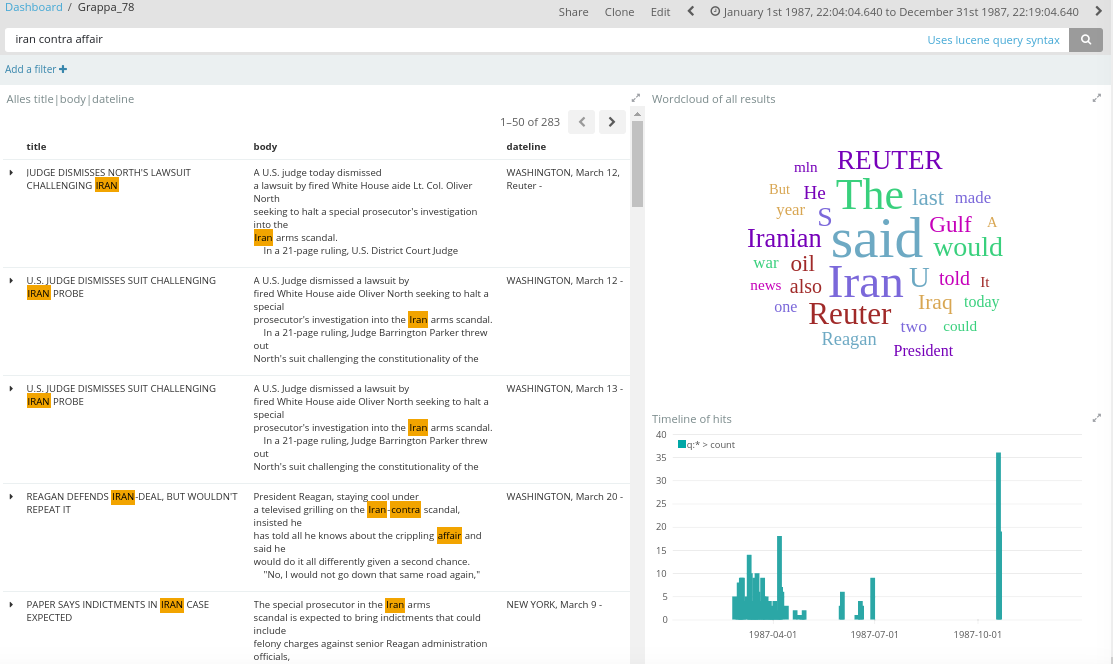Viewport: 1113px width, 664px height.
Task: Click the word 'REUTER' in wordcloud
Action: pos(889,160)
